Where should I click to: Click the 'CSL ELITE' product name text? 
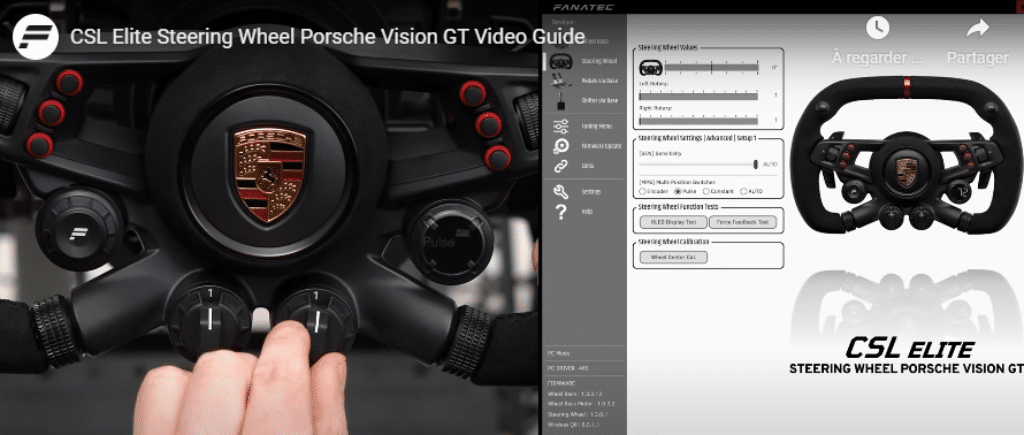[x=910, y=348]
